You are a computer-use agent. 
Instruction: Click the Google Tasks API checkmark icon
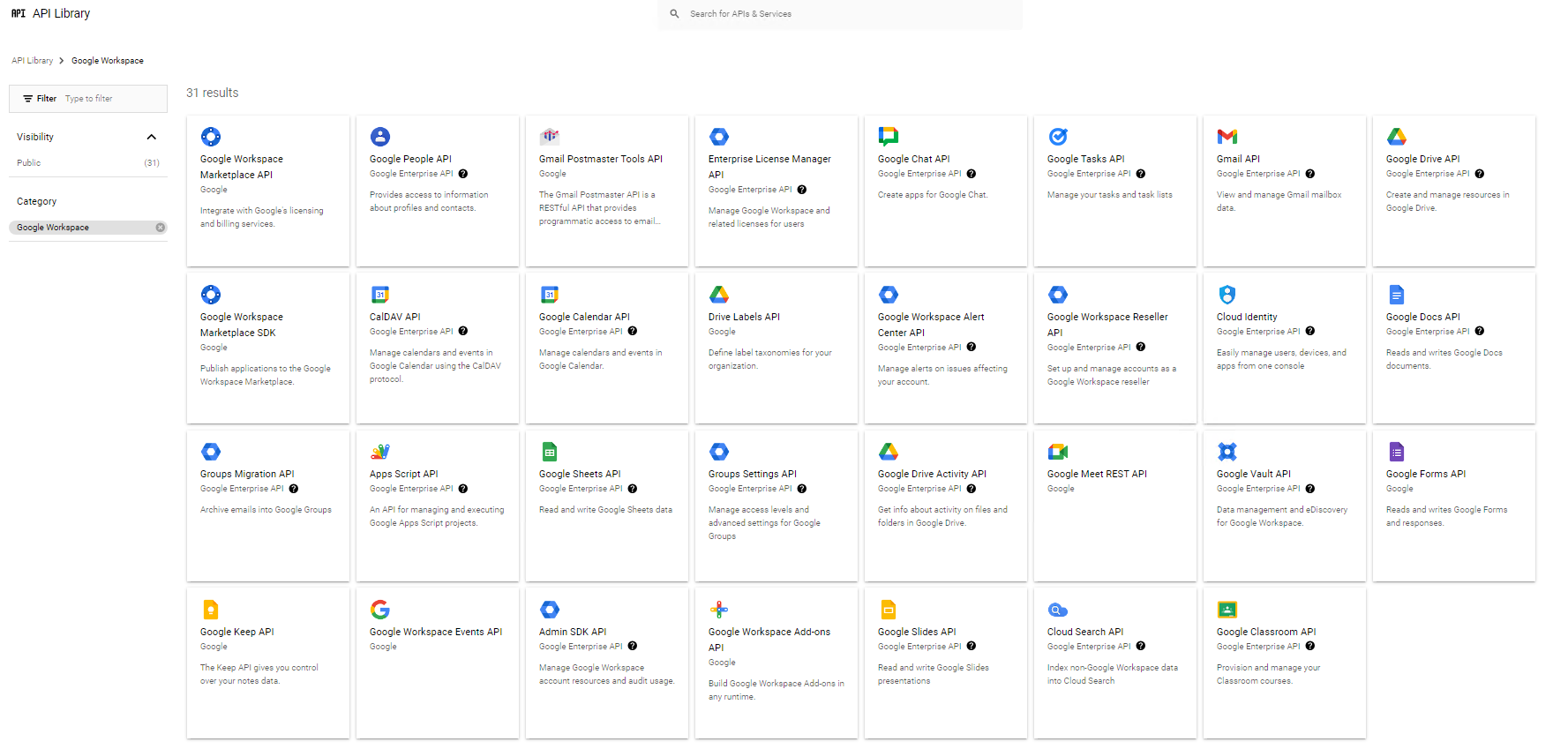click(x=1058, y=137)
